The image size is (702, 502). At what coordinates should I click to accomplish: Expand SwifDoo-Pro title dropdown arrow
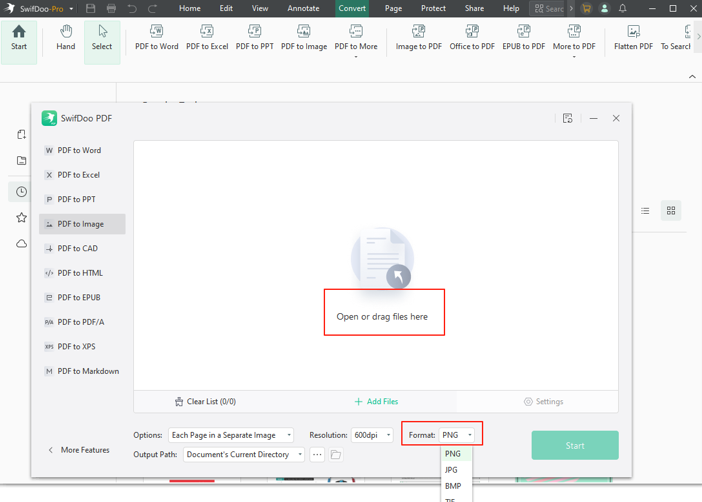[71, 9]
